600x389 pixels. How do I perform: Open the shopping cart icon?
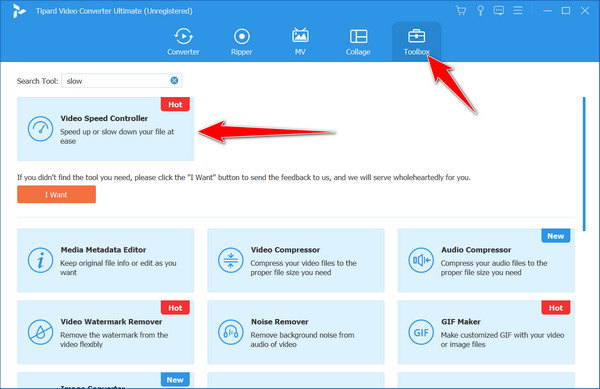[461, 10]
